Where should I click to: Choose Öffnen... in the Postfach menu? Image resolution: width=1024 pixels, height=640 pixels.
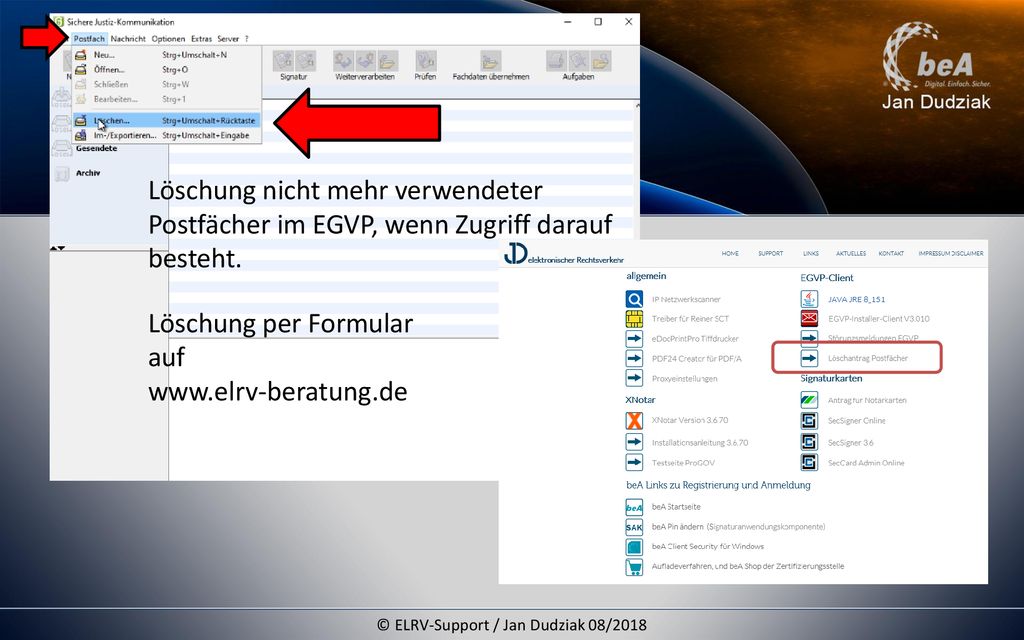pos(167,69)
